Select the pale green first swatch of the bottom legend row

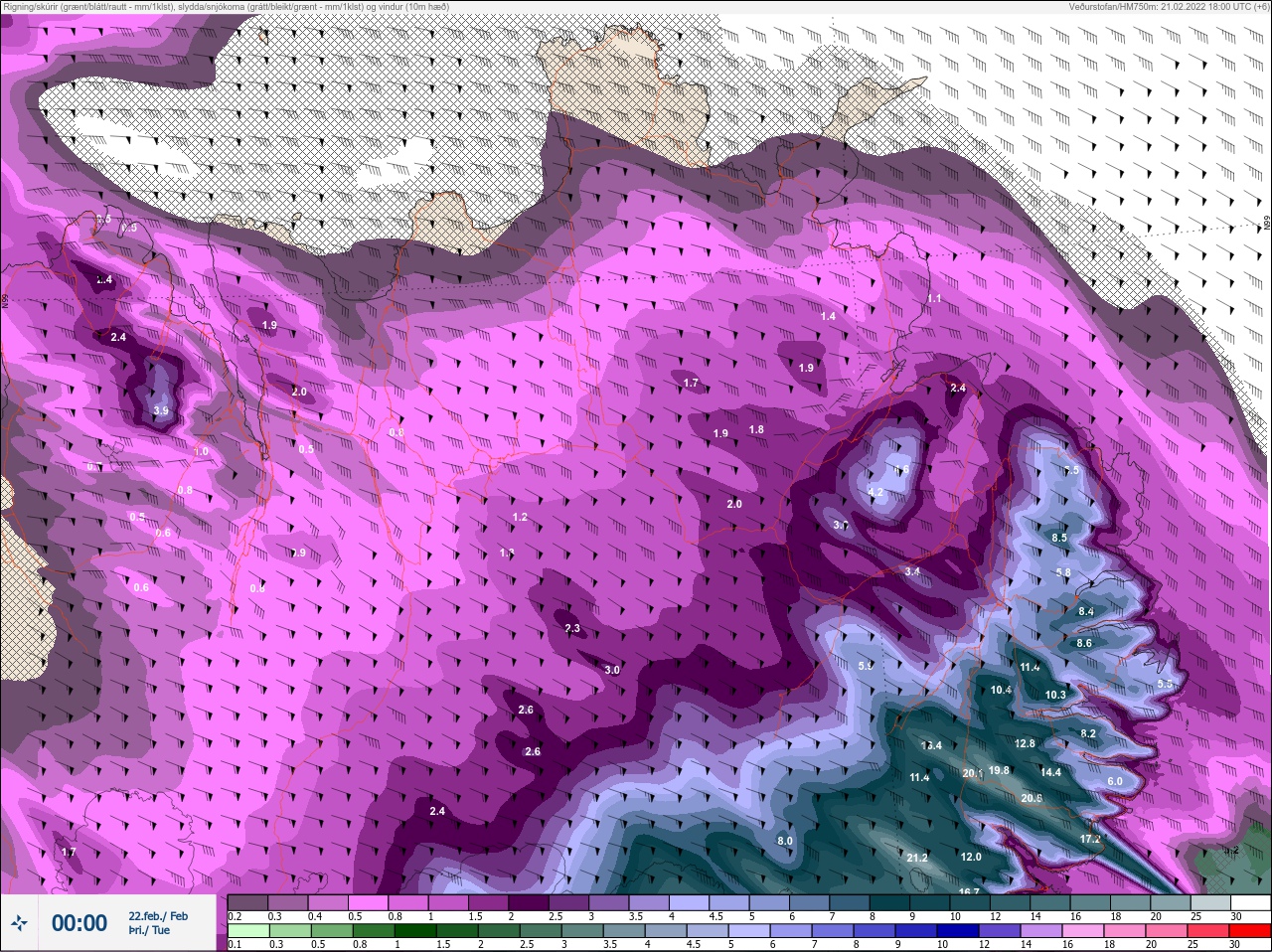click(x=247, y=931)
